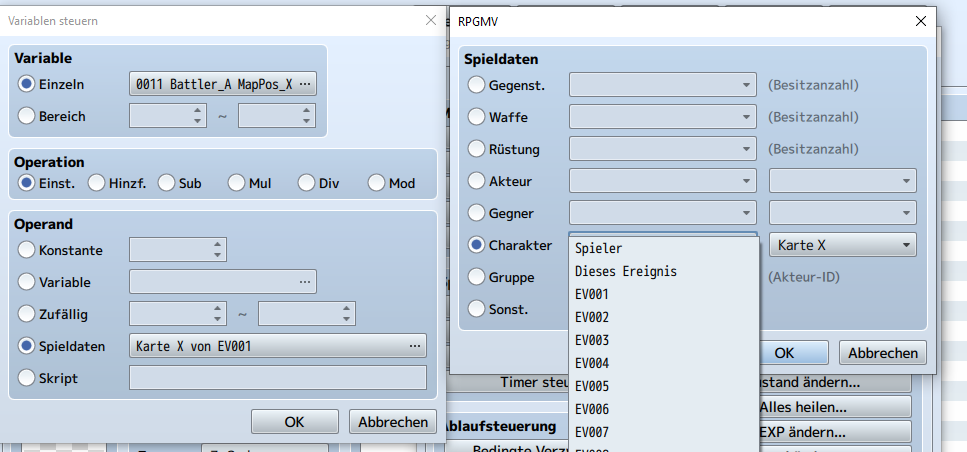Choose the Mul operation
The width and height of the screenshot is (967, 452).
(236, 183)
